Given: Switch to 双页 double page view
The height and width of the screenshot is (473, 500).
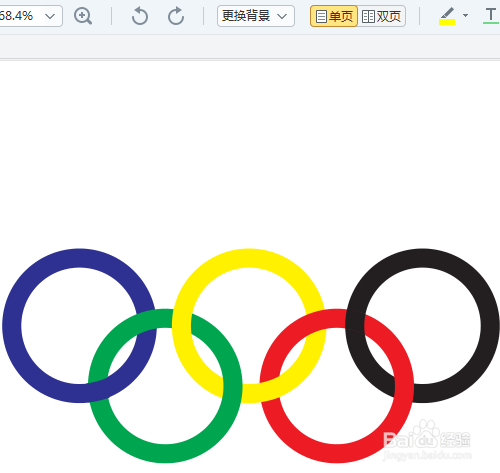Looking at the screenshot, I should pyautogui.click(x=381, y=16).
